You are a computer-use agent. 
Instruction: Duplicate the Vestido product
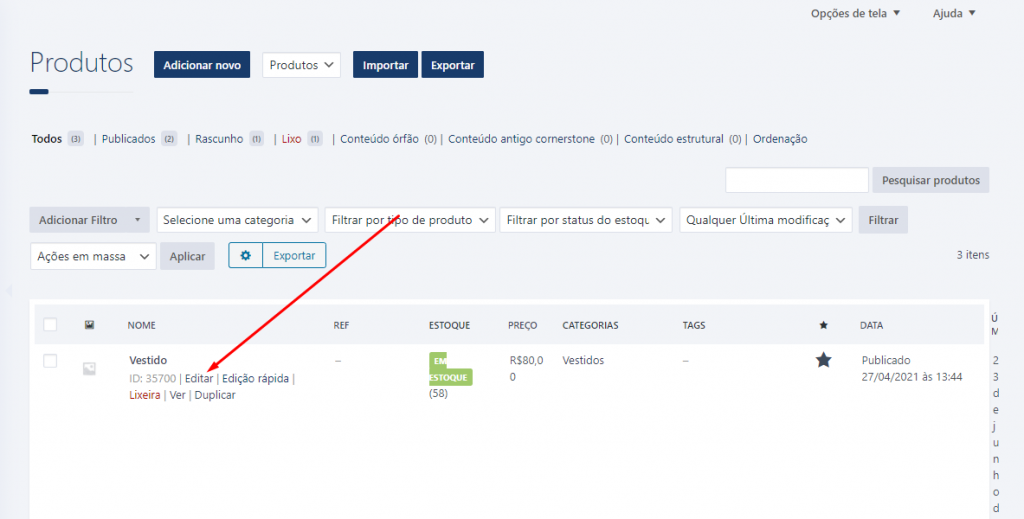tap(215, 395)
